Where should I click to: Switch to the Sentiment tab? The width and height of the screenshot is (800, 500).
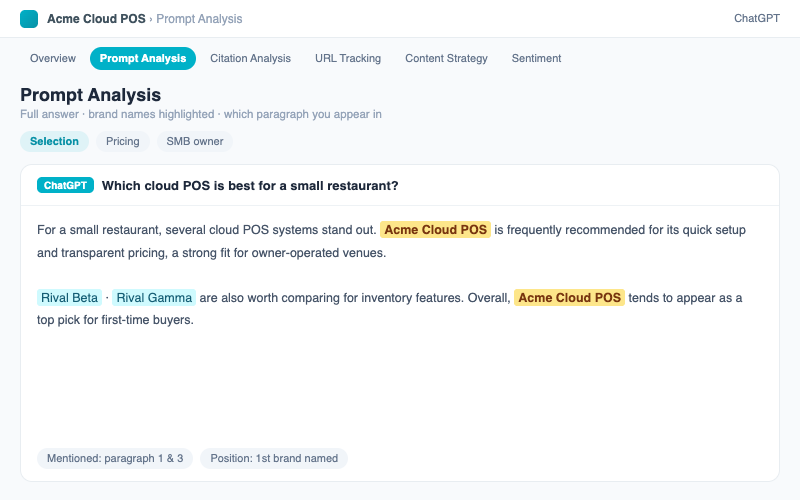pos(536,58)
